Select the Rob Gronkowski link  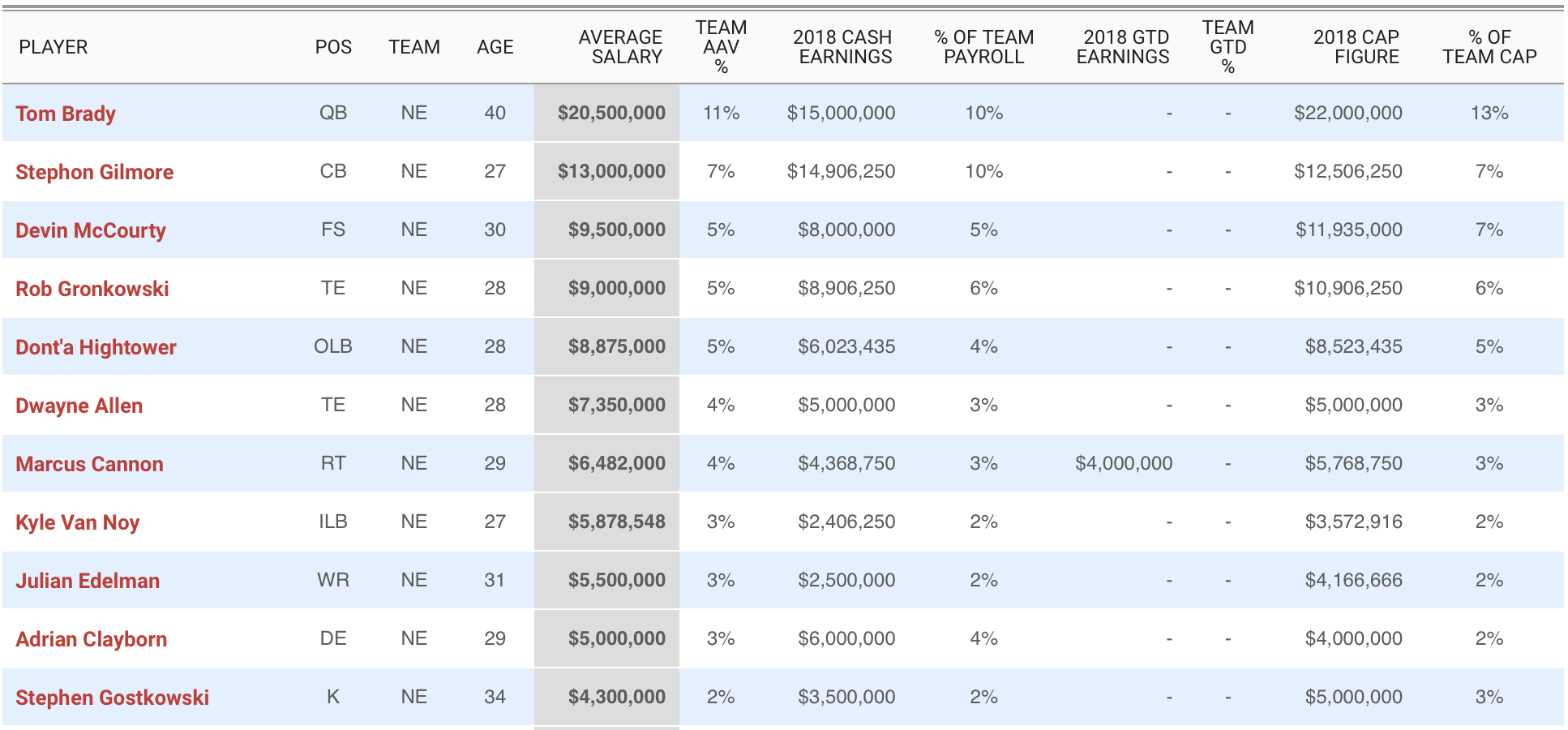tap(92, 289)
